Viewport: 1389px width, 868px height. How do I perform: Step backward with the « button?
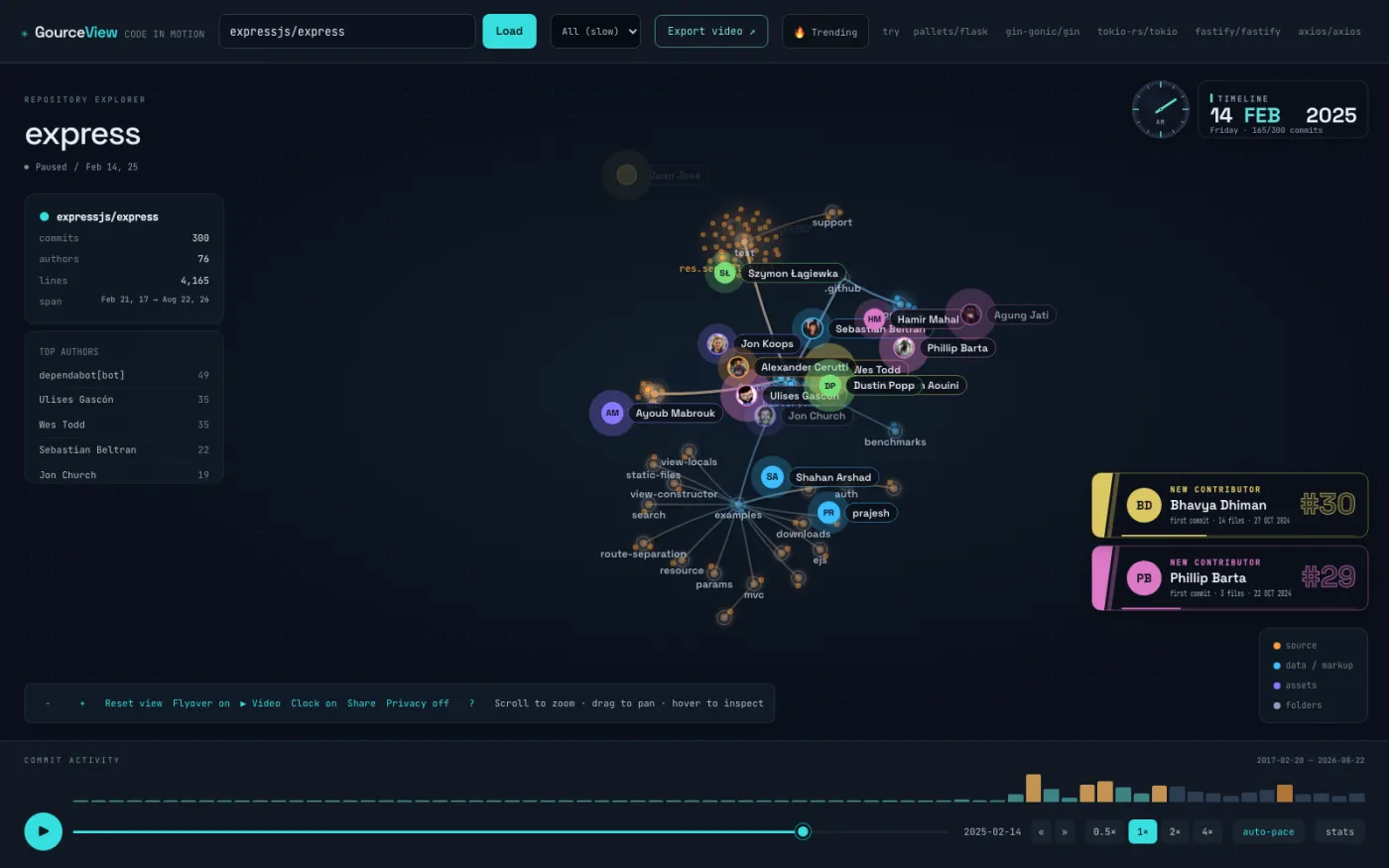(x=1041, y=831)
